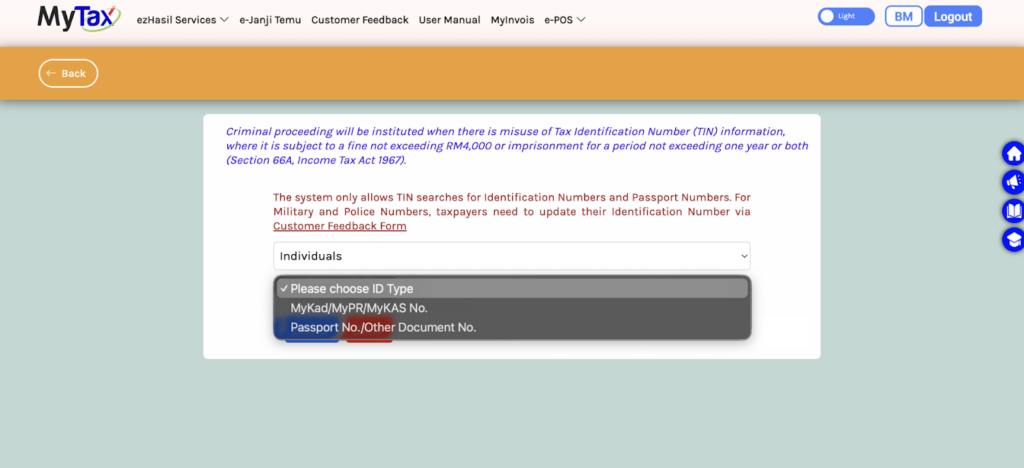1024x468 pixels.
Task: Click the graduation cap icon
Action: click(x=1012, y=240)
